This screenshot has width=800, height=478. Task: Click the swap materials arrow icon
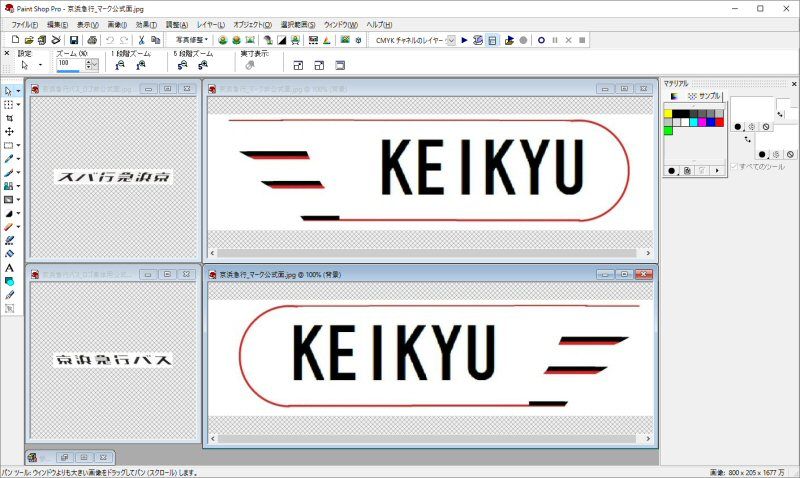click(x=748, y=139)
